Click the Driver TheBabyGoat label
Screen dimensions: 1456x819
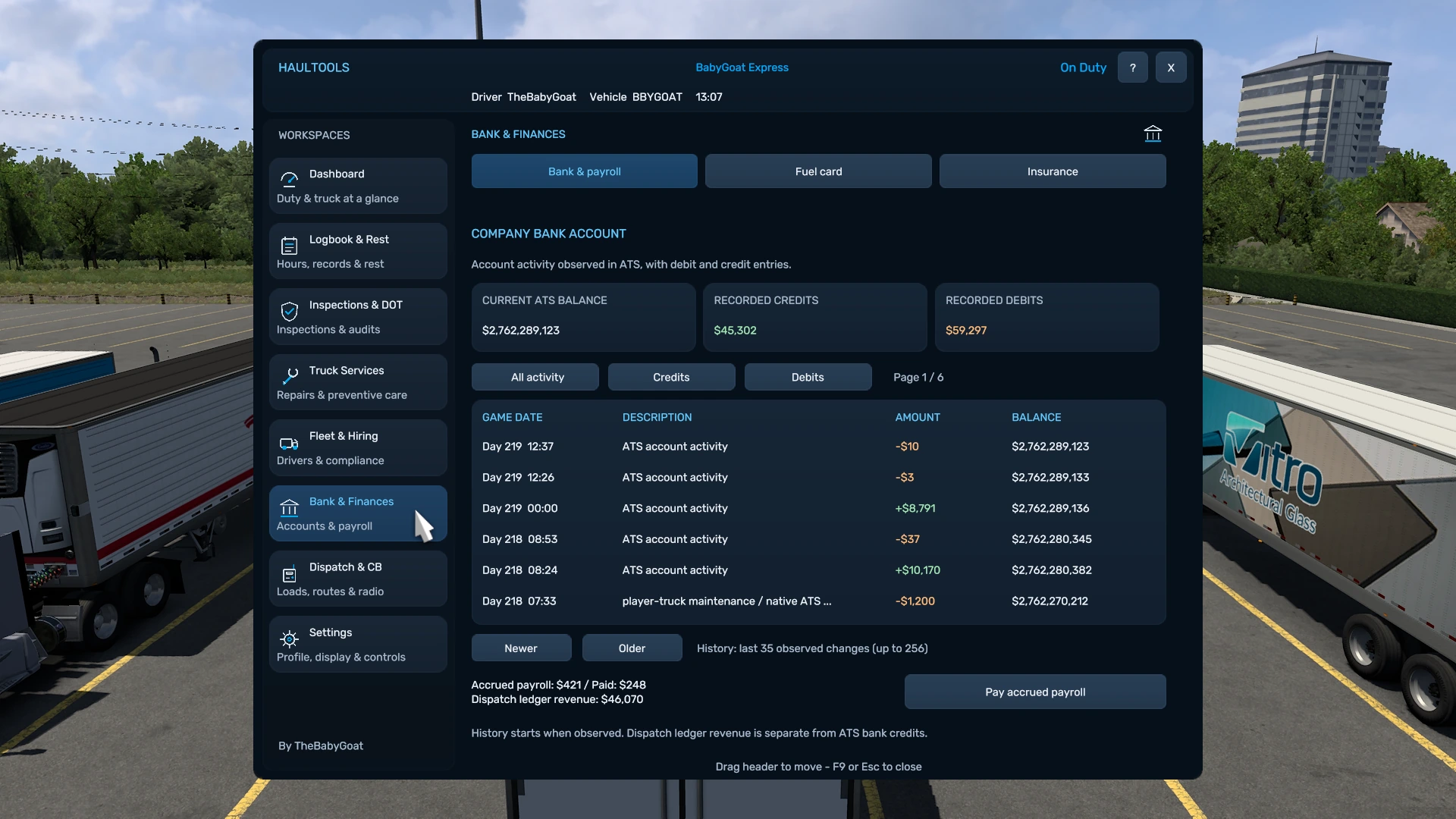tap(523, 97)
